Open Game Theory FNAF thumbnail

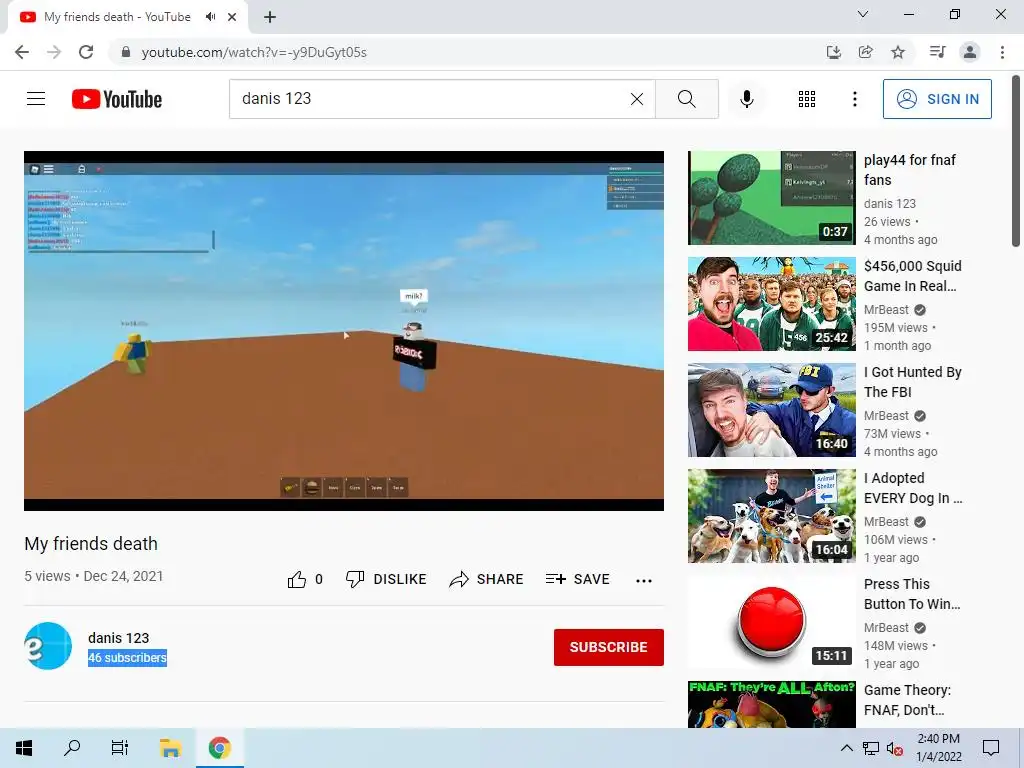pos(771,704)
